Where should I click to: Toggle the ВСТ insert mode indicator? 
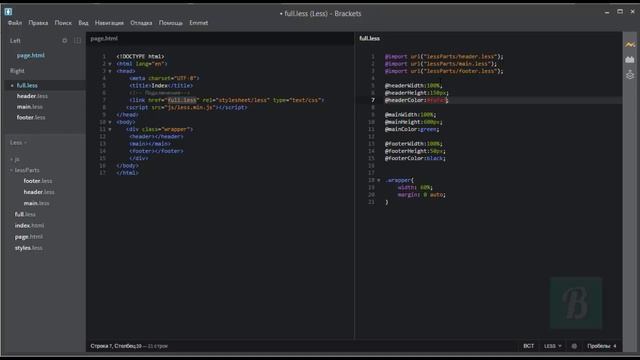(x=529, y=346)
